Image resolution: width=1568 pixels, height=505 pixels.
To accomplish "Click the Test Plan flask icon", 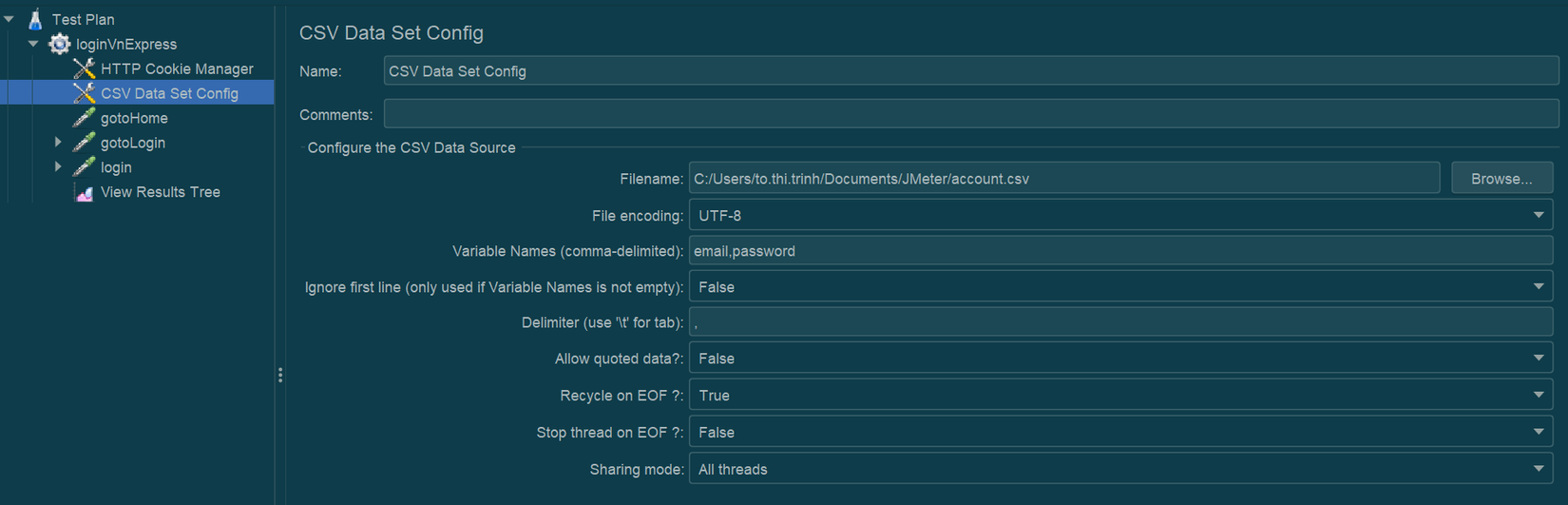I will tap(35, 19).
